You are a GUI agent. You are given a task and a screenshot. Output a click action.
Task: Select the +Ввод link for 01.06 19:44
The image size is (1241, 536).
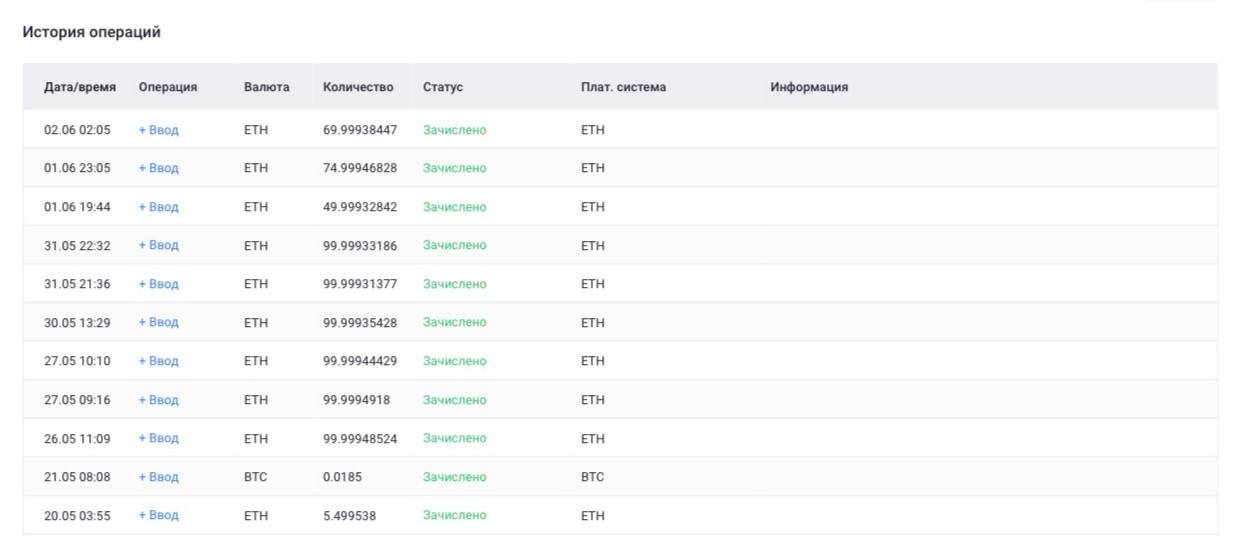(x=158, y=207)
